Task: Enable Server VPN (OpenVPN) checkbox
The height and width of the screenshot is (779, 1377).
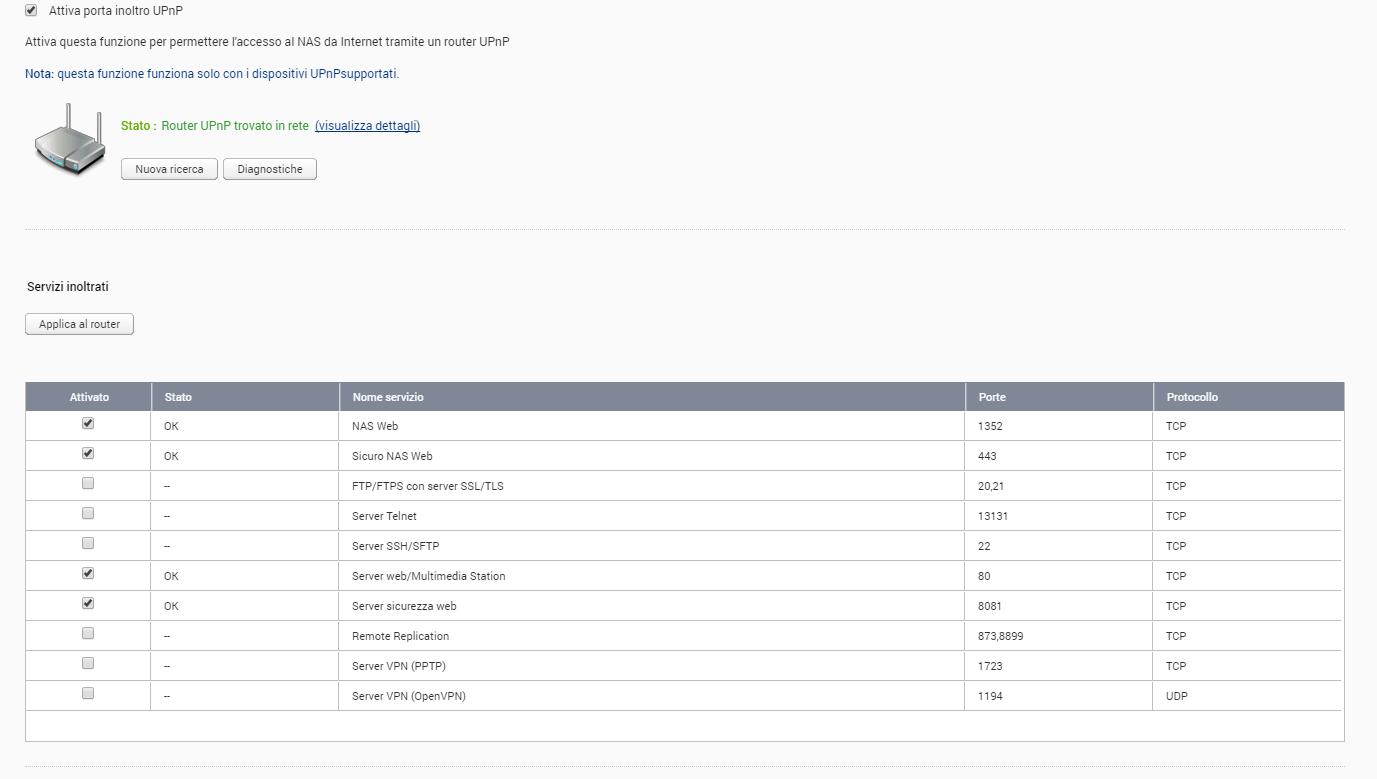Action: pyautogui.click(x=88, y=694)
